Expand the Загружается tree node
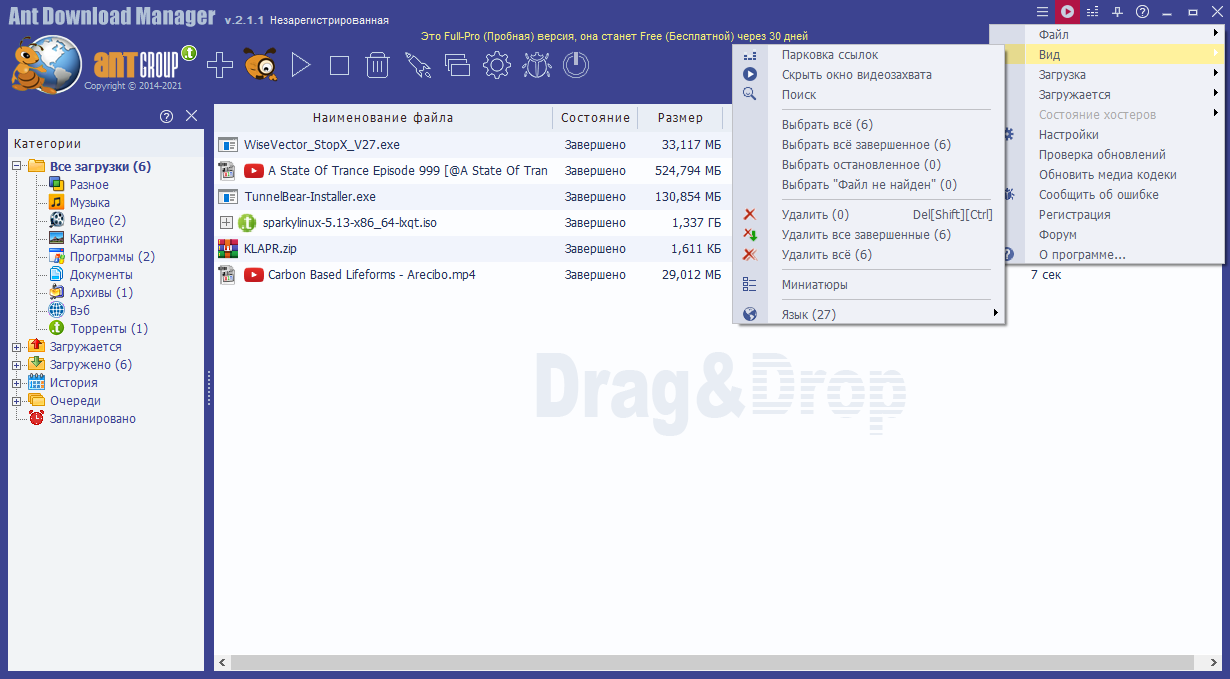 [x=17, y=346]
